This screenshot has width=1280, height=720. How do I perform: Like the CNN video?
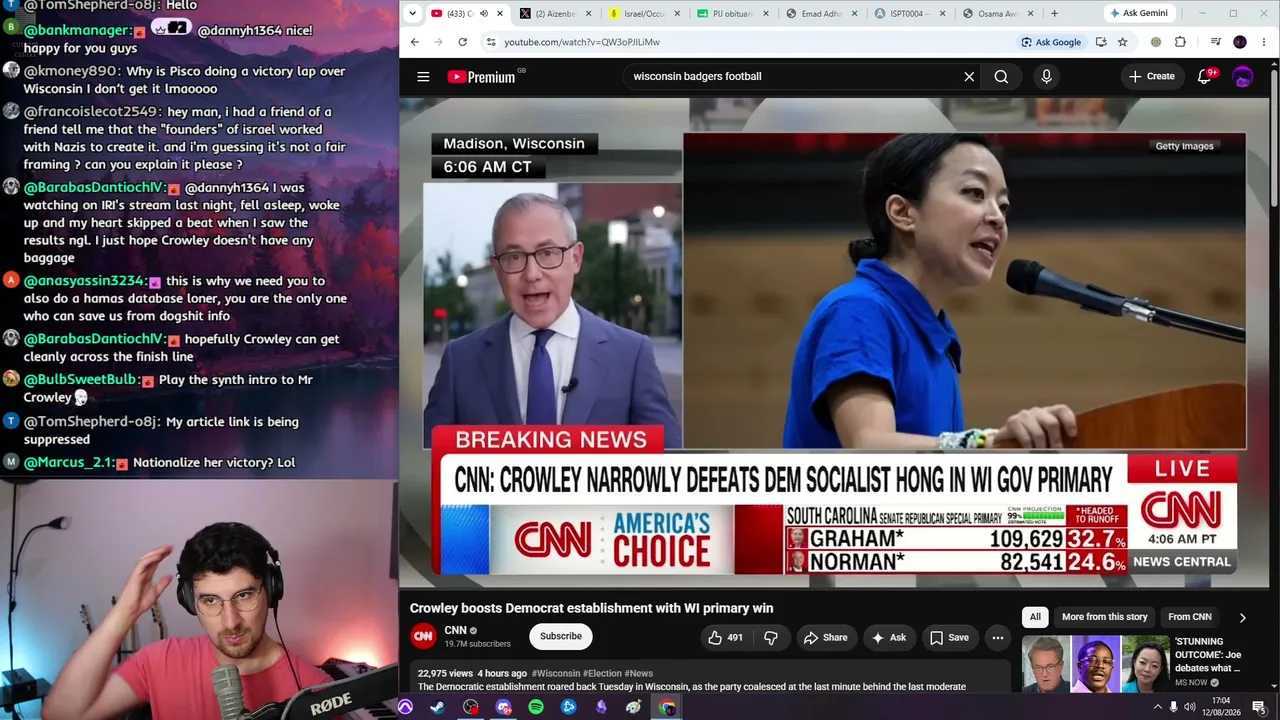click(x=726, y=637)
